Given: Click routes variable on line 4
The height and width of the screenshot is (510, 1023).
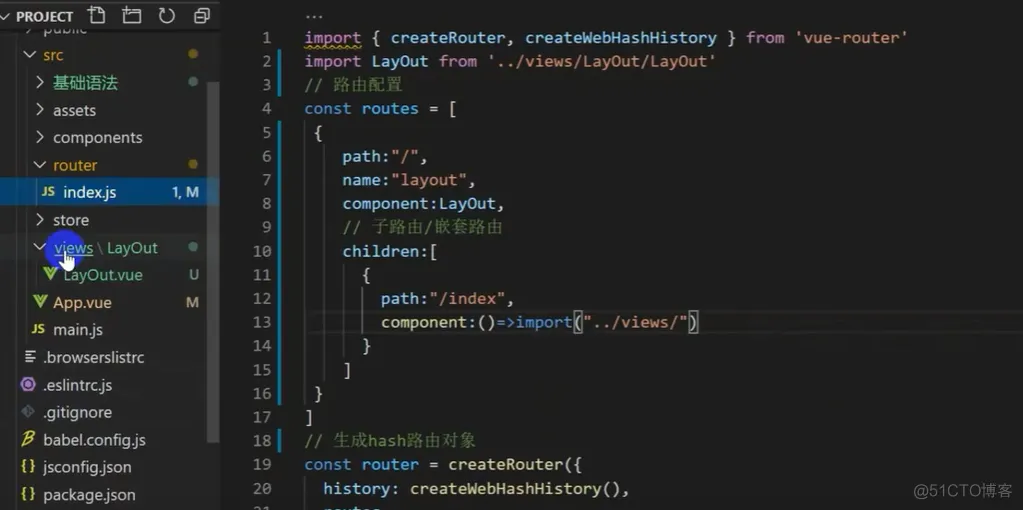Looking at the screenshot, I should tap(390, 108).
